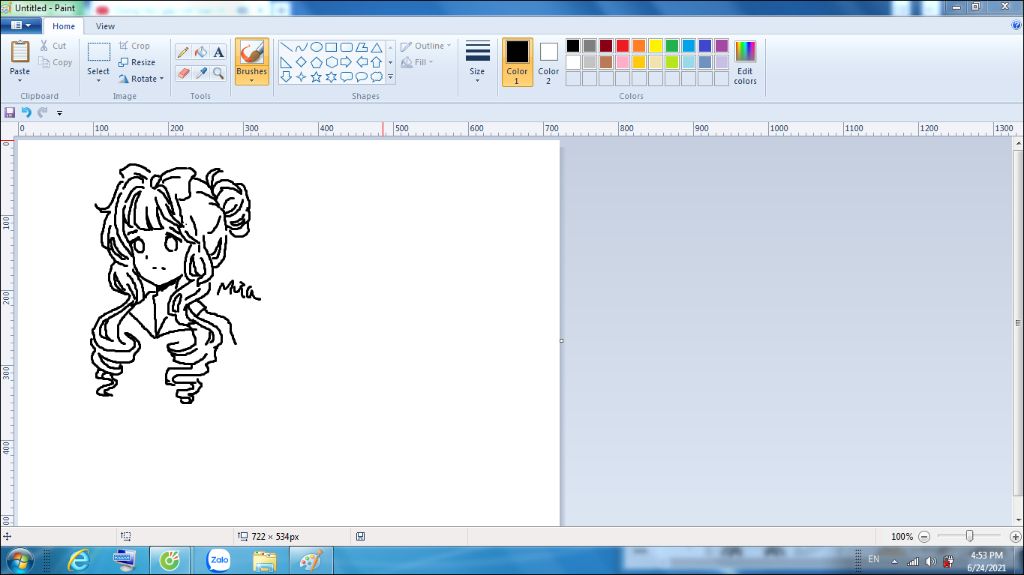Image resolution: width=1024 pixels, height=575 pixels.
Task: Click the zoom slider handle
Action: click(969, 536)
